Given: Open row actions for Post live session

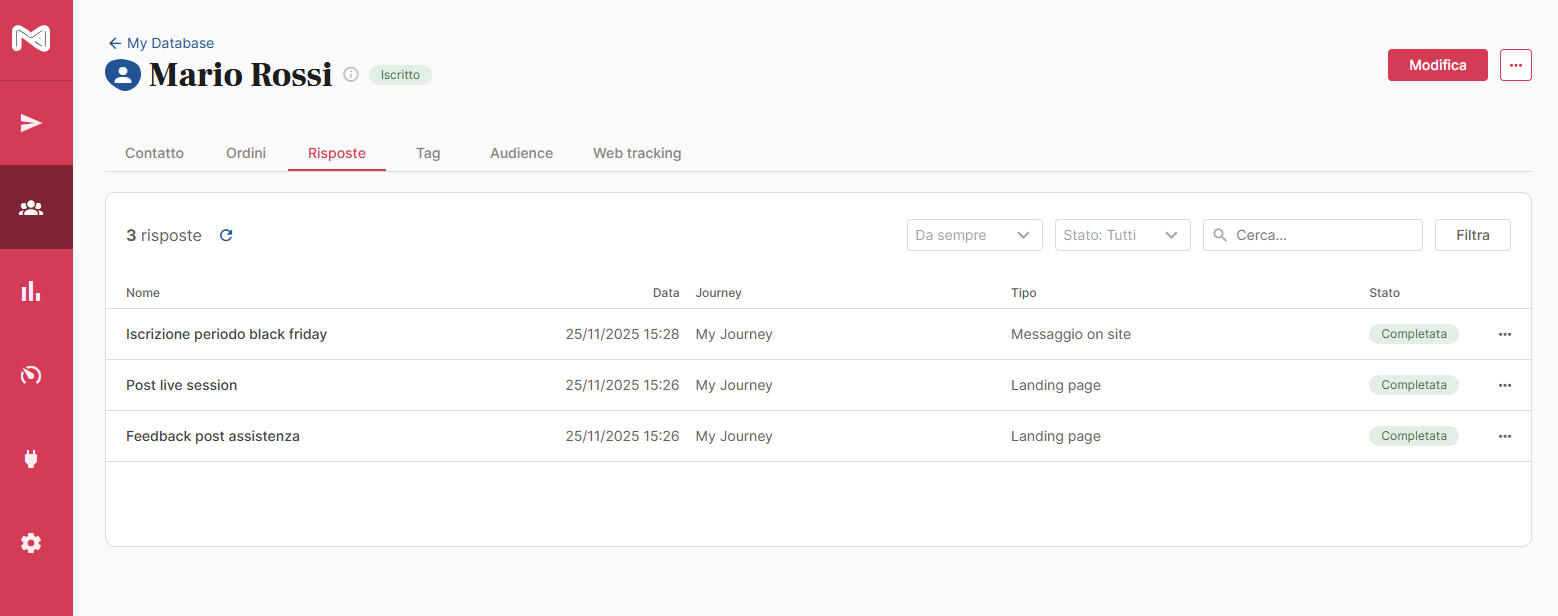Looking at the screenshot, I should [x=1504, y=385].
